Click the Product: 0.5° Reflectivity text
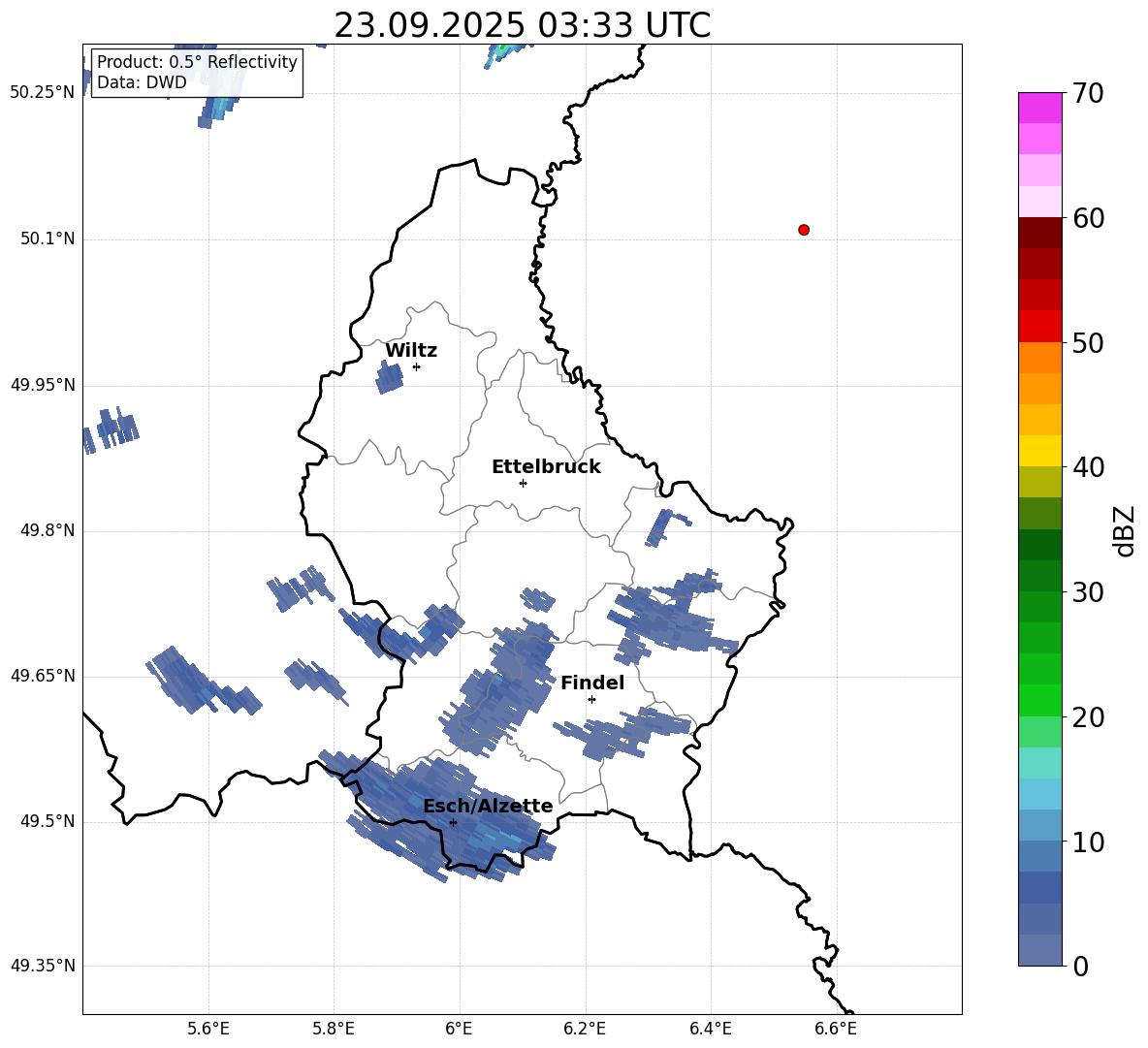 (197, 61)
